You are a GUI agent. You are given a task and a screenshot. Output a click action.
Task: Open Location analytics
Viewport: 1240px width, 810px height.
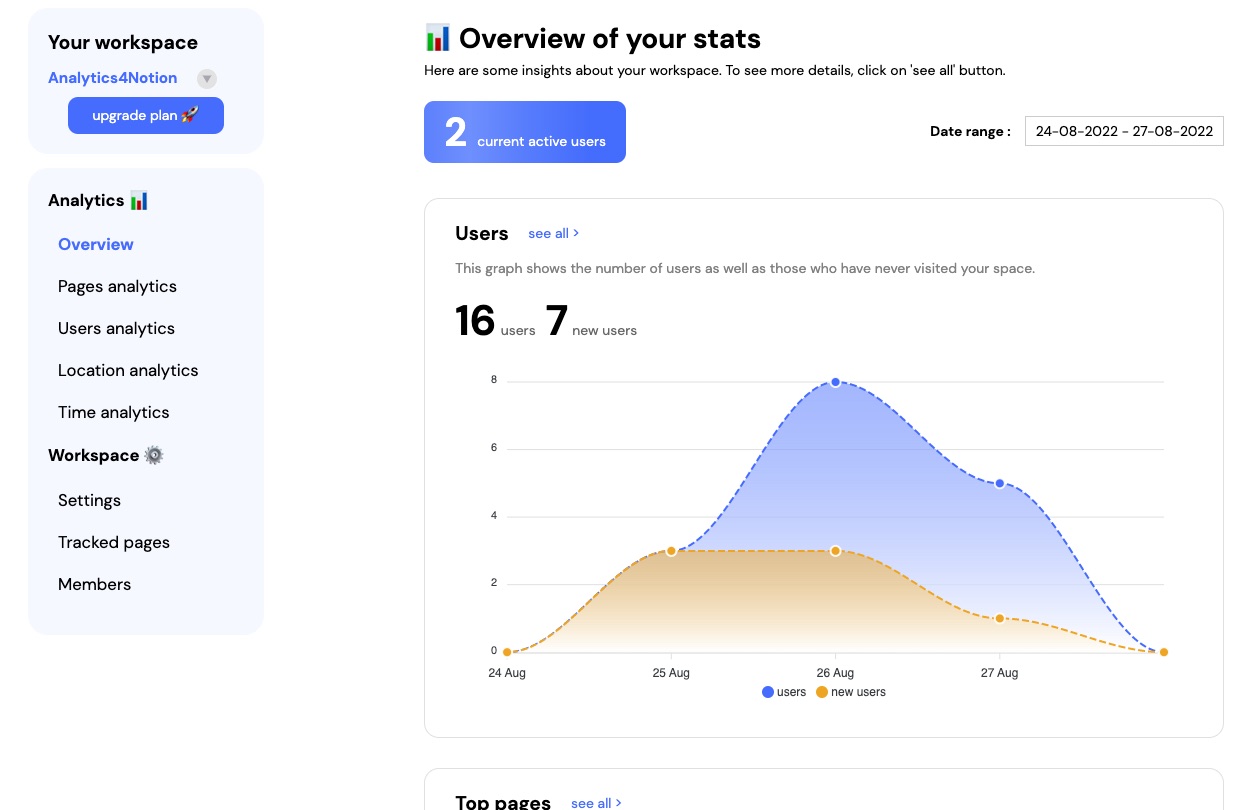click(x=128, y=370)
